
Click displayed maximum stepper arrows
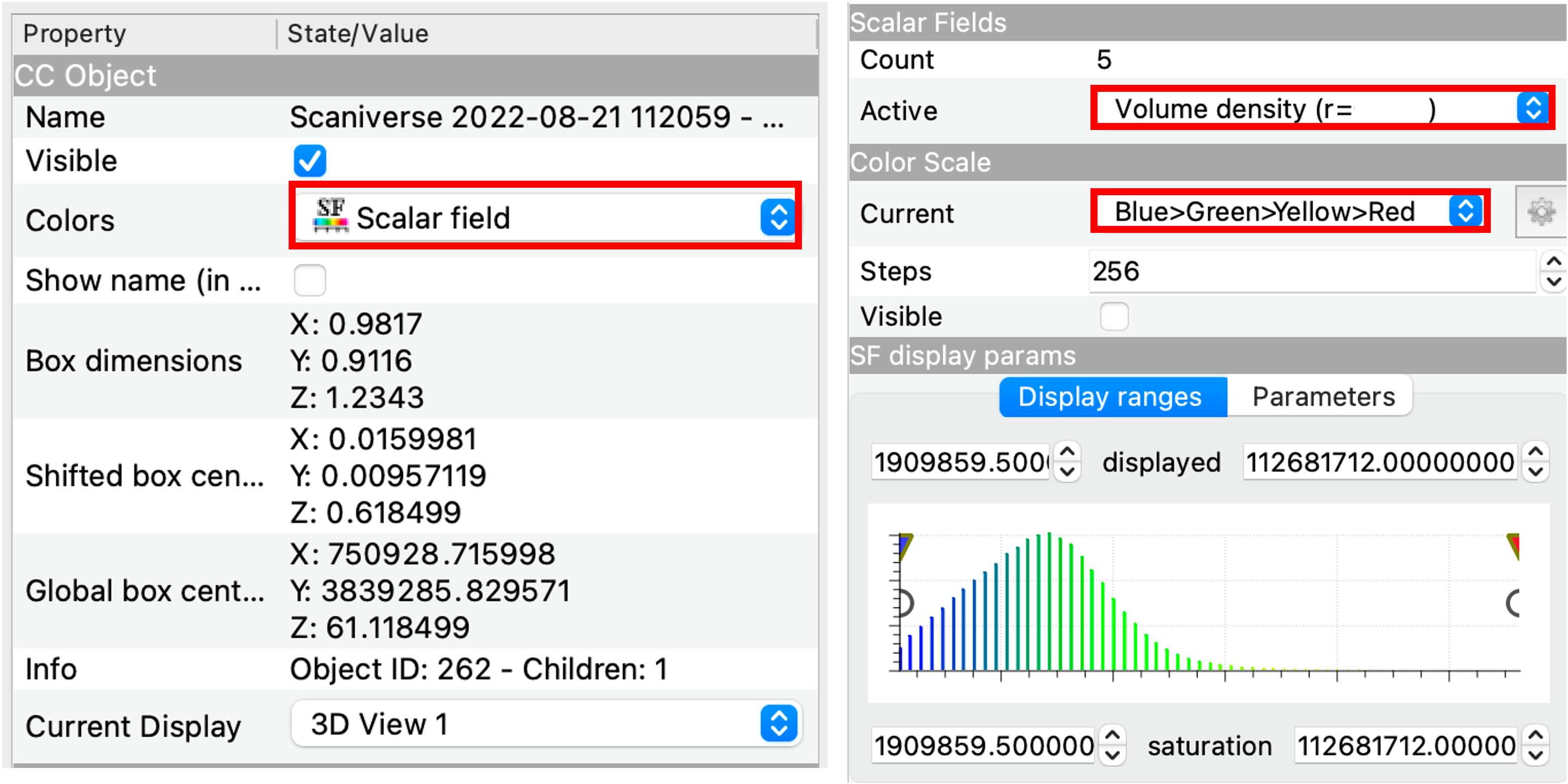[x=1536, y=462]
